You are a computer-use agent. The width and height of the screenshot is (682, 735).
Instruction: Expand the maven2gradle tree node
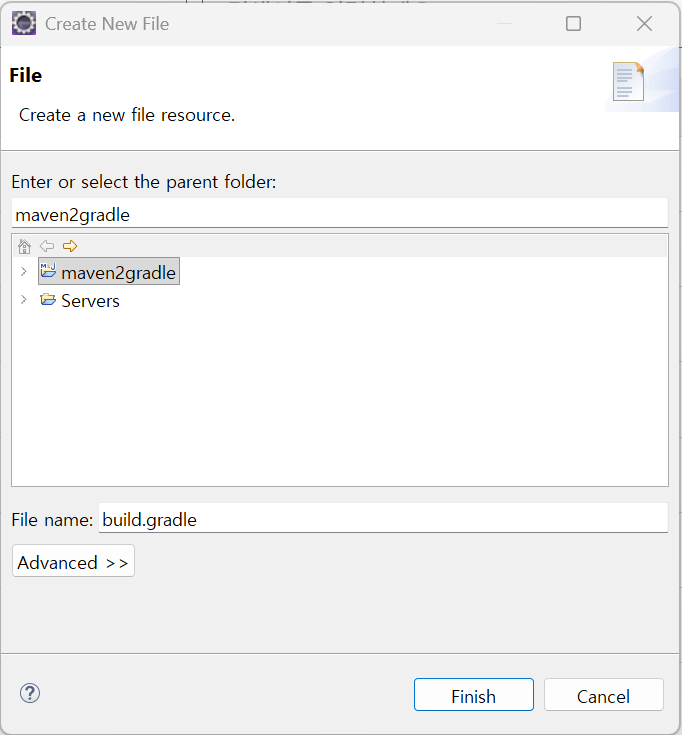point(24,272)
